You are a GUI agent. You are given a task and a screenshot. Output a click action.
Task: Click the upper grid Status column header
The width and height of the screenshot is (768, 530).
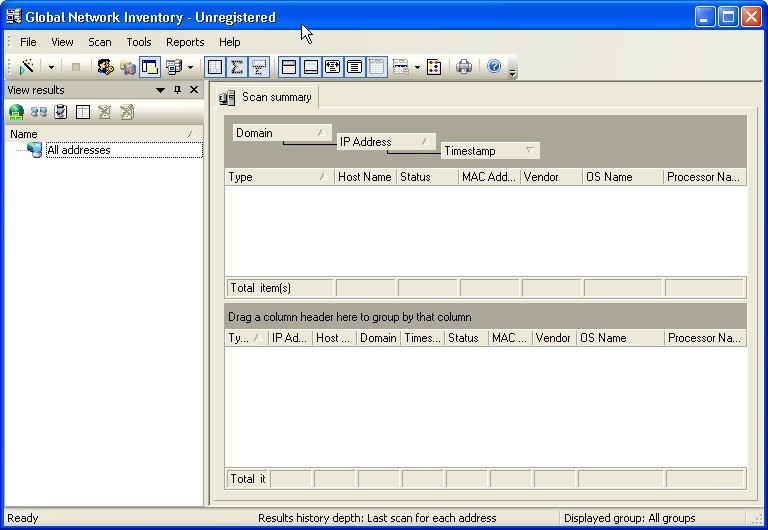click(x=427, y=177)
